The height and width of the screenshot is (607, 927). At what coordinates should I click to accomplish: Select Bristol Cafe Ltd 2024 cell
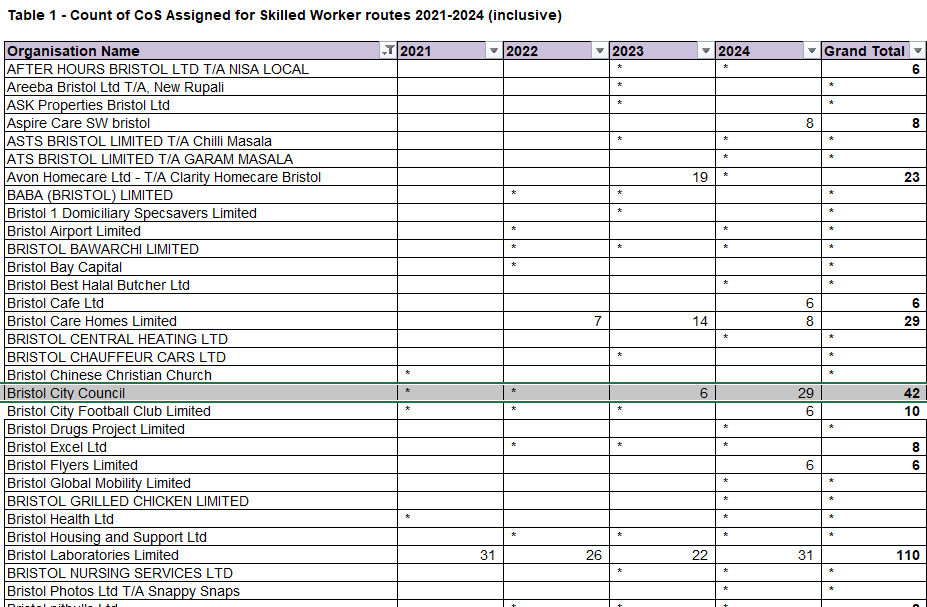[x=768, y=303]
